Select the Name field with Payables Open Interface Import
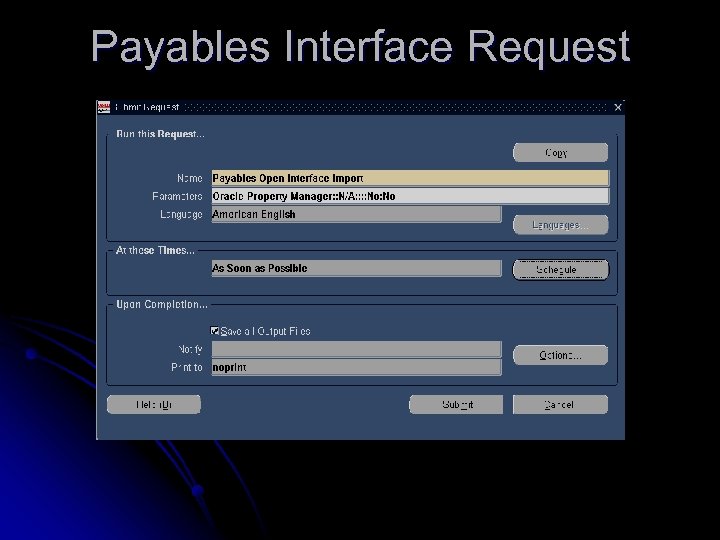The image size is (720, 540). pos(411,178)
